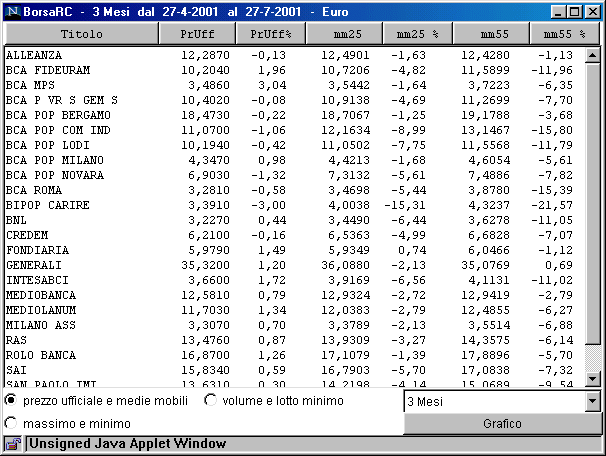Click the Netscape icon in title bar
Viewport: 606px width, 456px height.
click(x=12, y=11)
